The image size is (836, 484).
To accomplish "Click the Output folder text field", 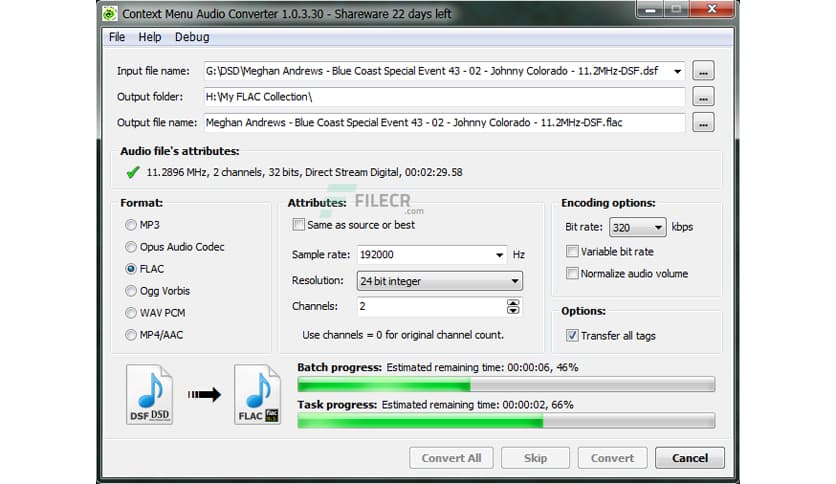I will coord(444,96).
